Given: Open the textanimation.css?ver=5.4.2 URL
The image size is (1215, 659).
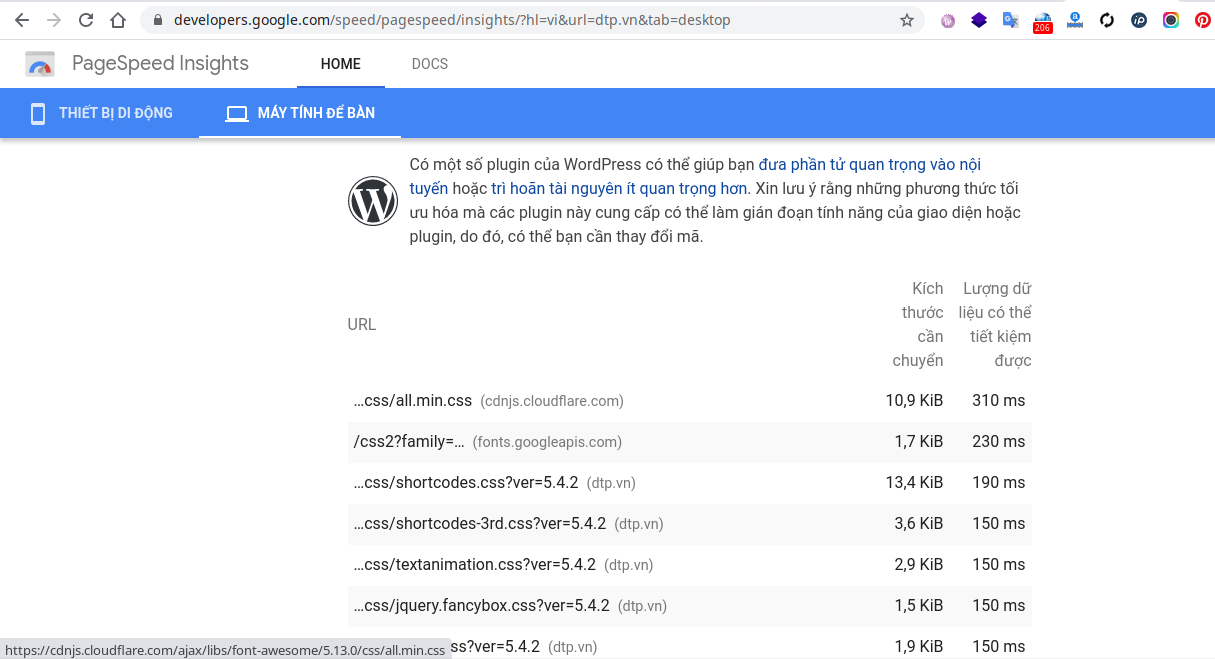Looking at the screenshot, I should pos(475,564).
